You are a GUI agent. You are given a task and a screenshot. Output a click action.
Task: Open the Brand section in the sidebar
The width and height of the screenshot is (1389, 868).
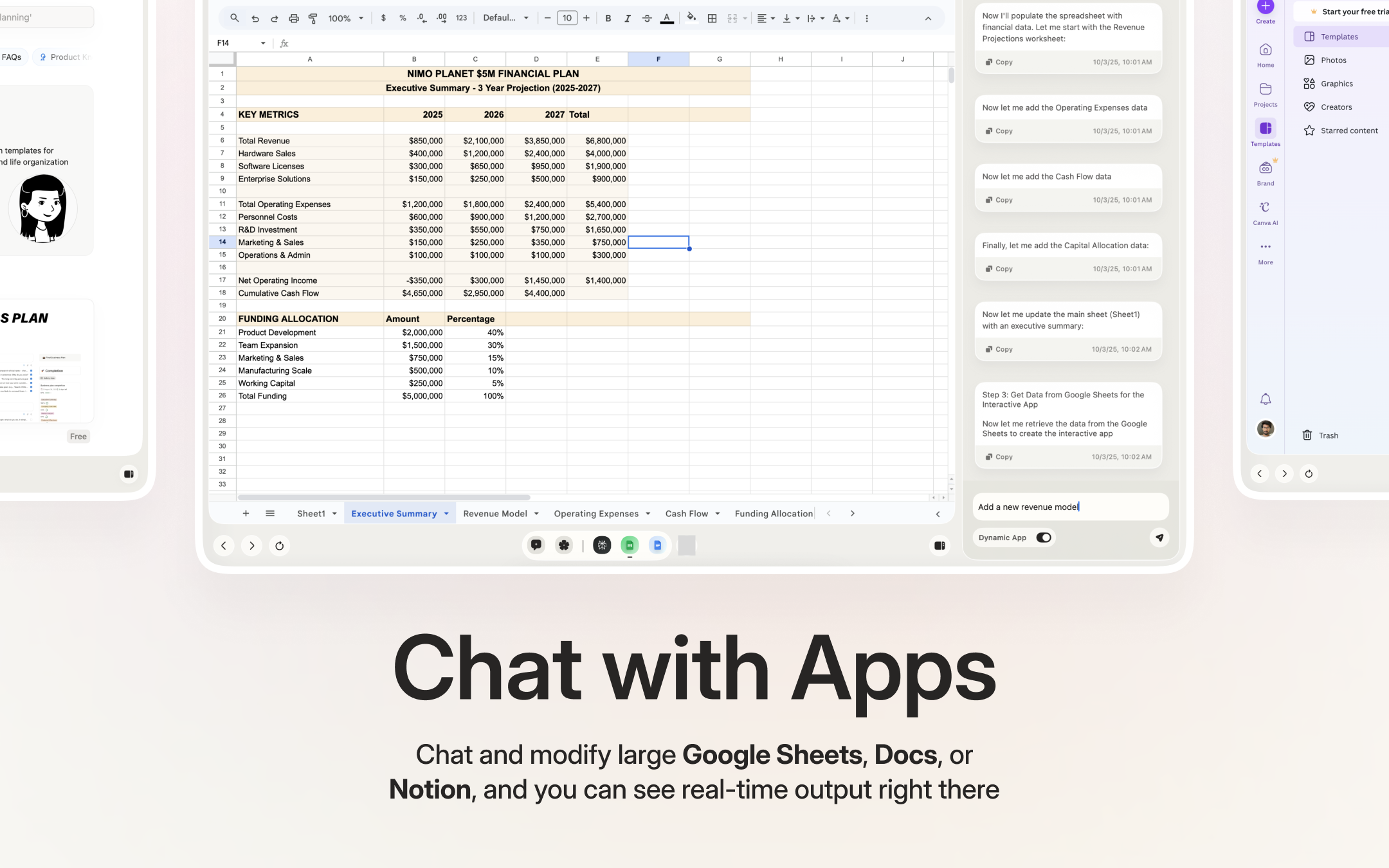pos(1264,171)
